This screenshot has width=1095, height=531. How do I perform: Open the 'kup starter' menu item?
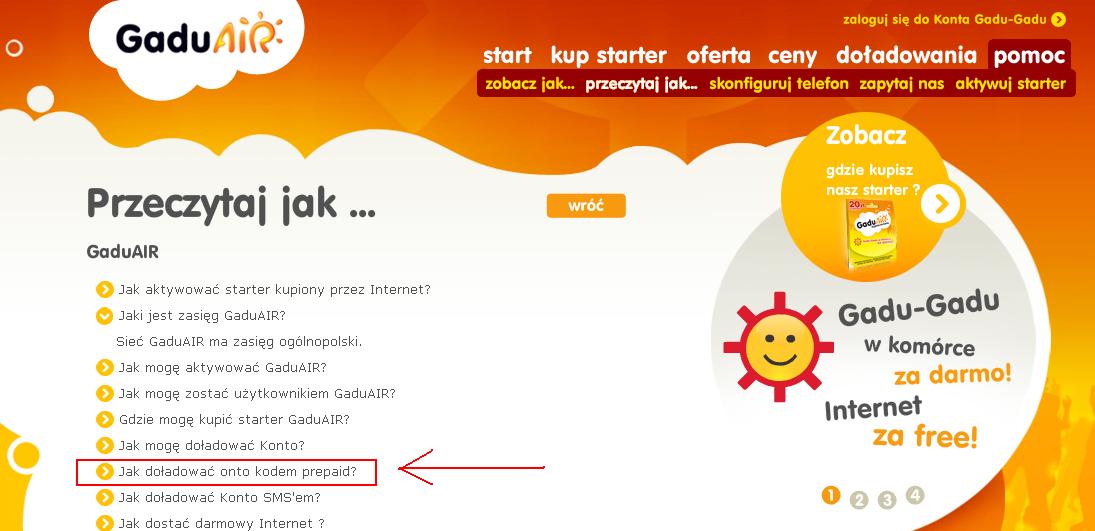pyautogui.click(x=608, y=55)
